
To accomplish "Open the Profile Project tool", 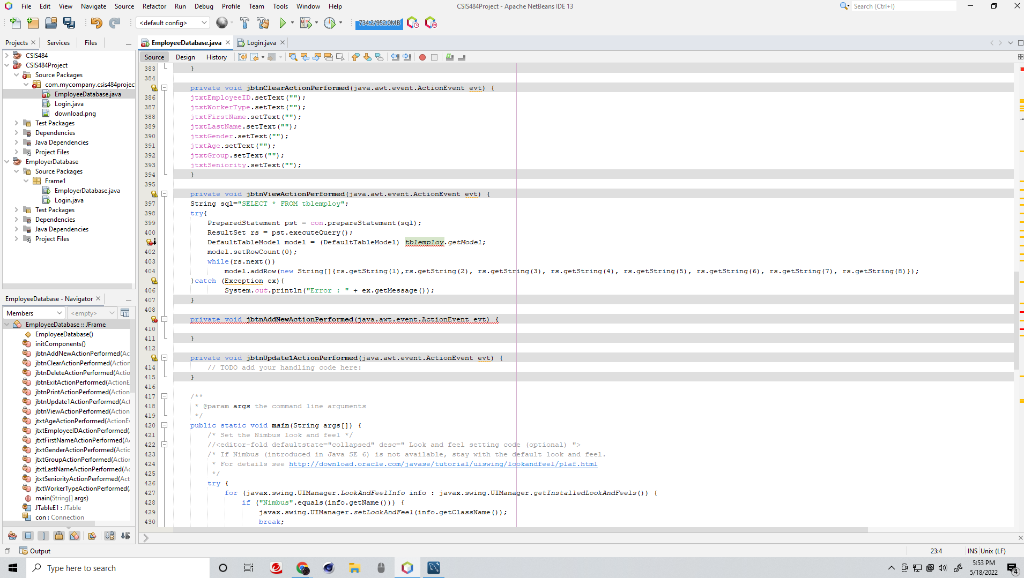I will tap(329, 21).
